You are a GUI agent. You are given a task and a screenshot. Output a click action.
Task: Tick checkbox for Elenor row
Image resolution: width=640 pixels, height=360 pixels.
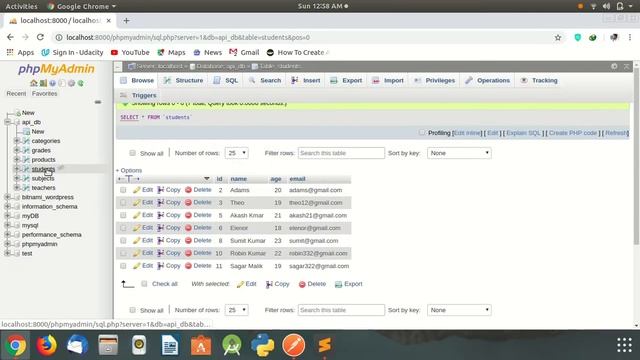[x=123, y=228]
